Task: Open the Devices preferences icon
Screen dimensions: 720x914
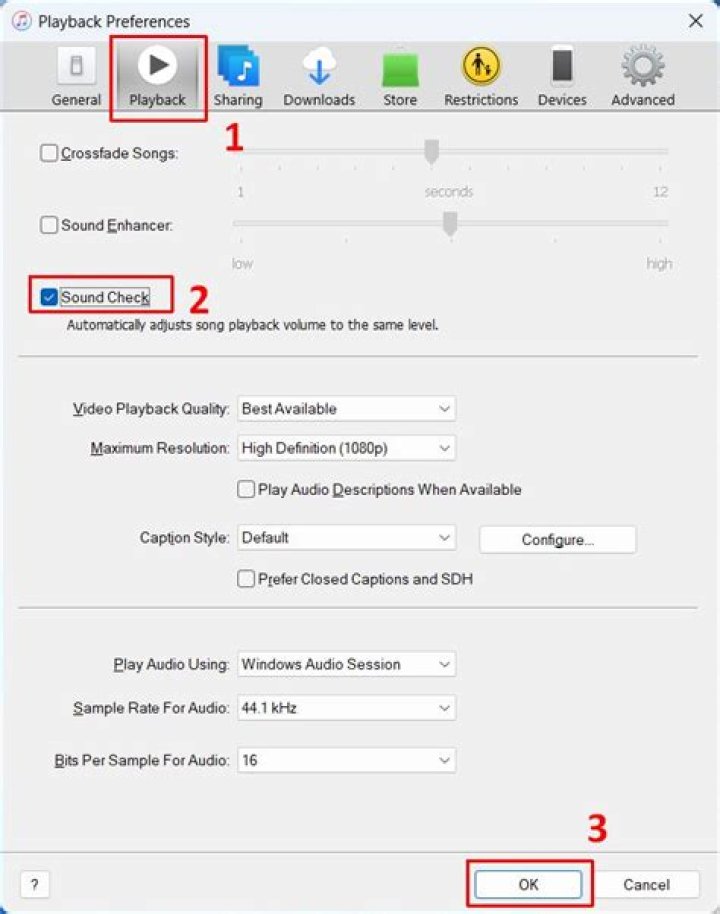Action: (x=562, y=68)
